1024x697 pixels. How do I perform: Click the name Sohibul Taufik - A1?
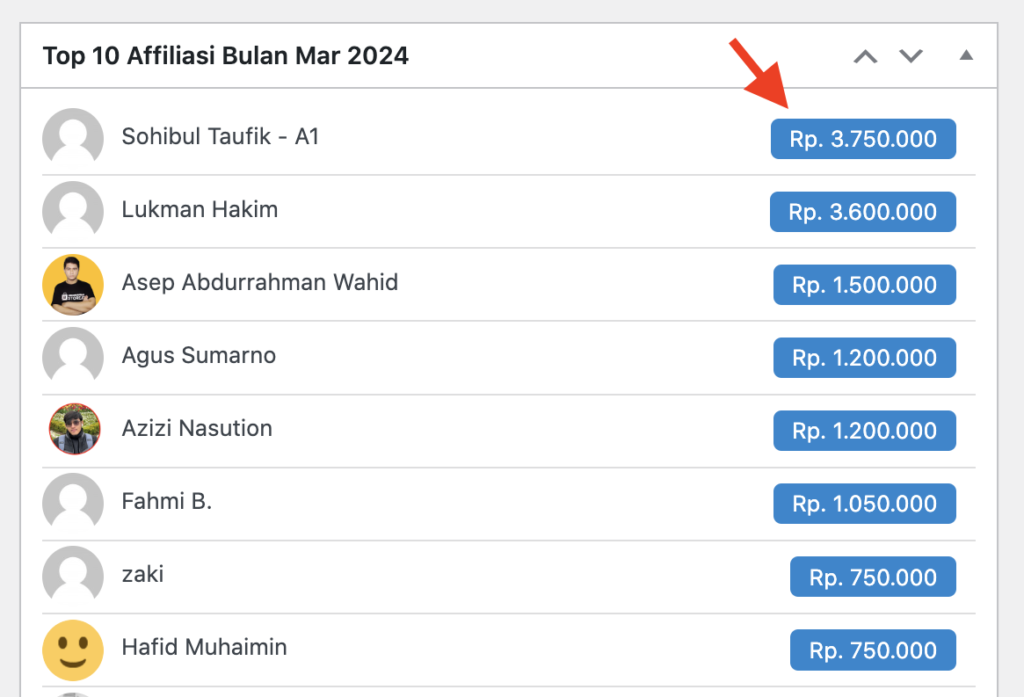click(220, 137)
